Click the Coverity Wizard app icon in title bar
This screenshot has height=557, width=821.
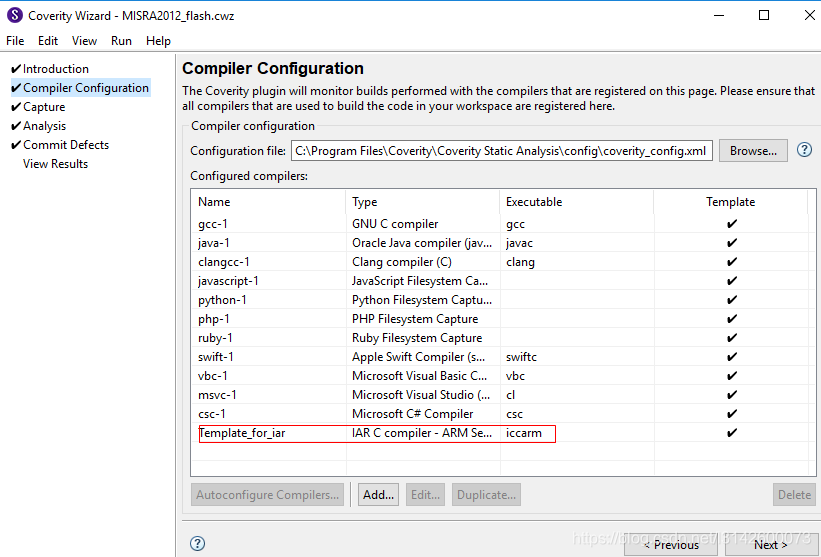15,15
